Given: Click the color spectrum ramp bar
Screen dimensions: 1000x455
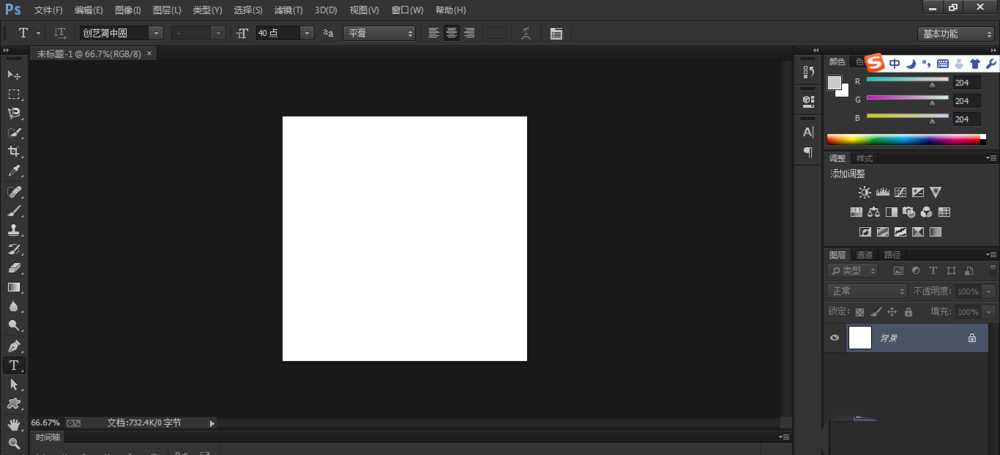Looking at the screenshot, I should (905, 140).
